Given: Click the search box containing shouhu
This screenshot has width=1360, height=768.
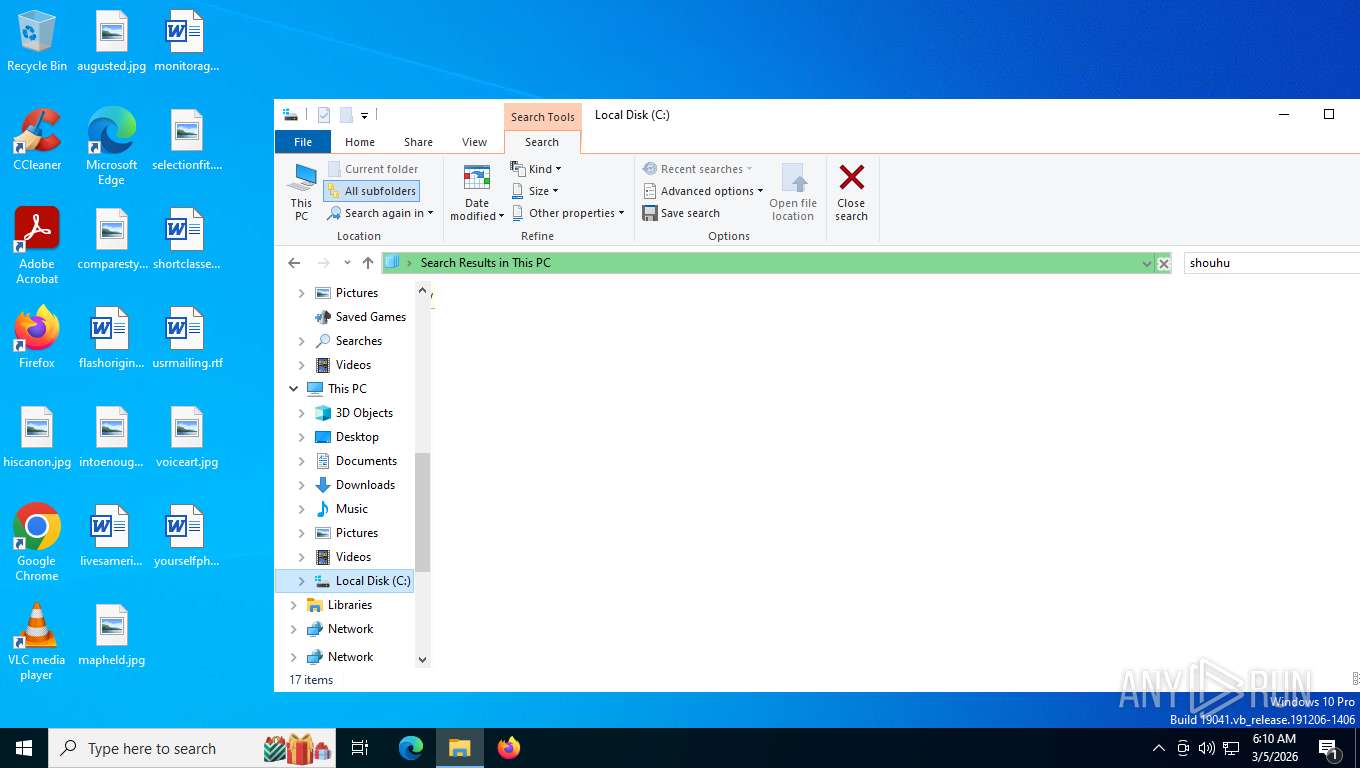Looking at the screenshot, I should coord(1272,263).
